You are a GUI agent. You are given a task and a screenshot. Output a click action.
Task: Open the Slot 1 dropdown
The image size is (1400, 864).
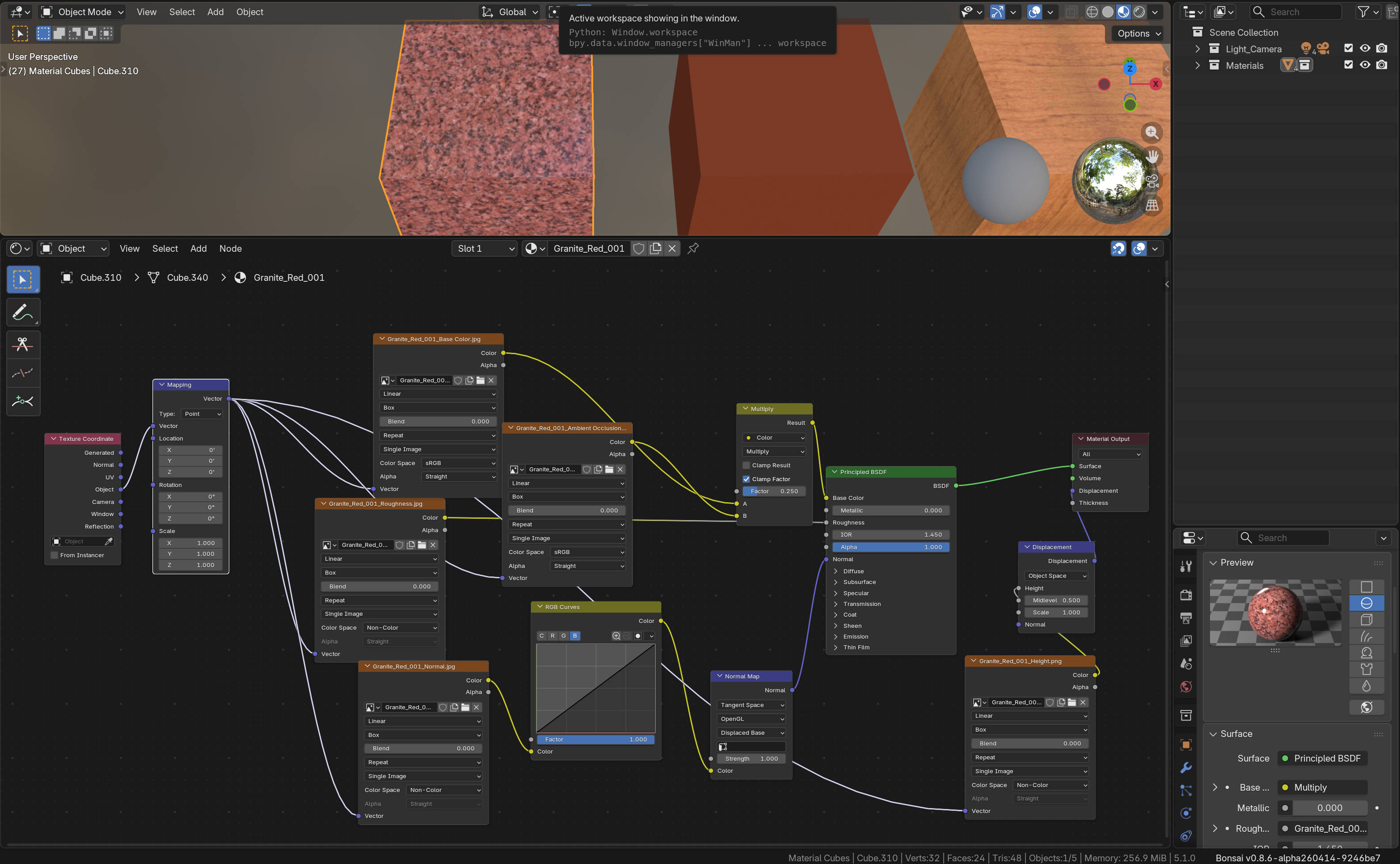pyautogui.click(x=485, y=249)
